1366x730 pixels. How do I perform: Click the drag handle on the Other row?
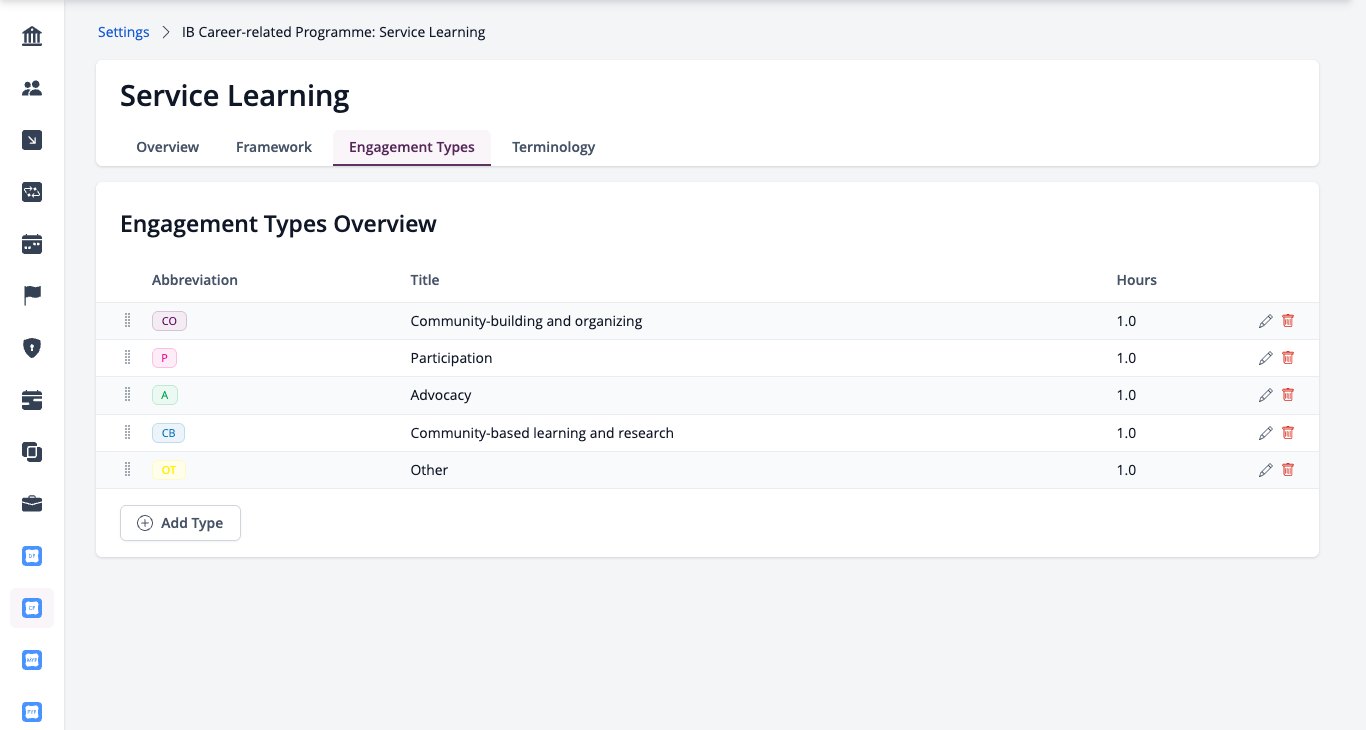128,469
